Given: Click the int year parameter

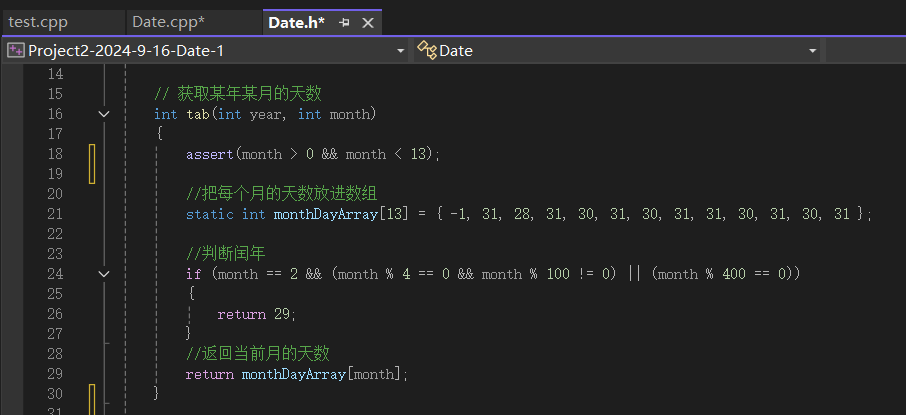Looking at the screenshot, I should point(250,114).
